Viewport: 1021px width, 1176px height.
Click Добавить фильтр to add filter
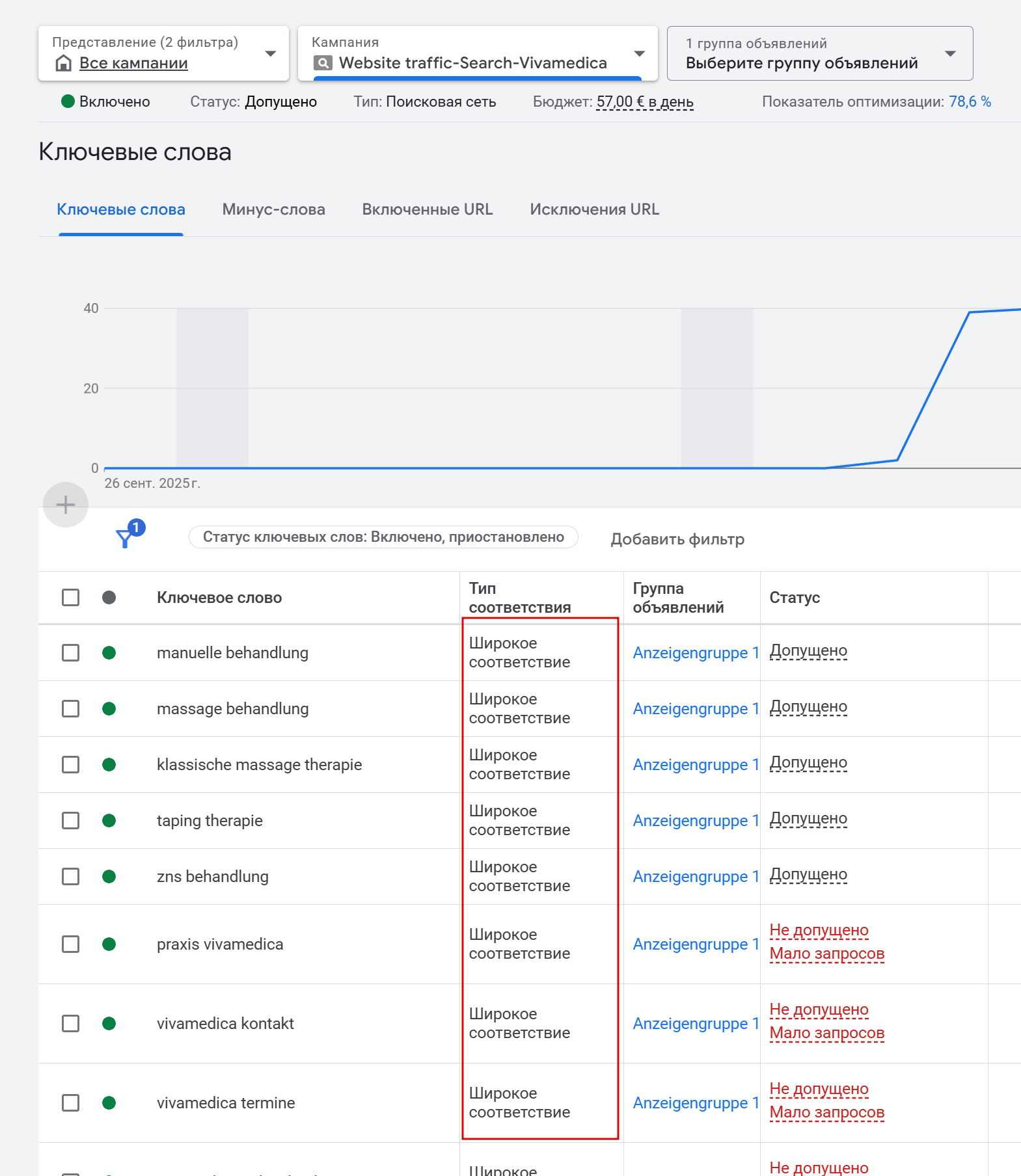(677, 539)
